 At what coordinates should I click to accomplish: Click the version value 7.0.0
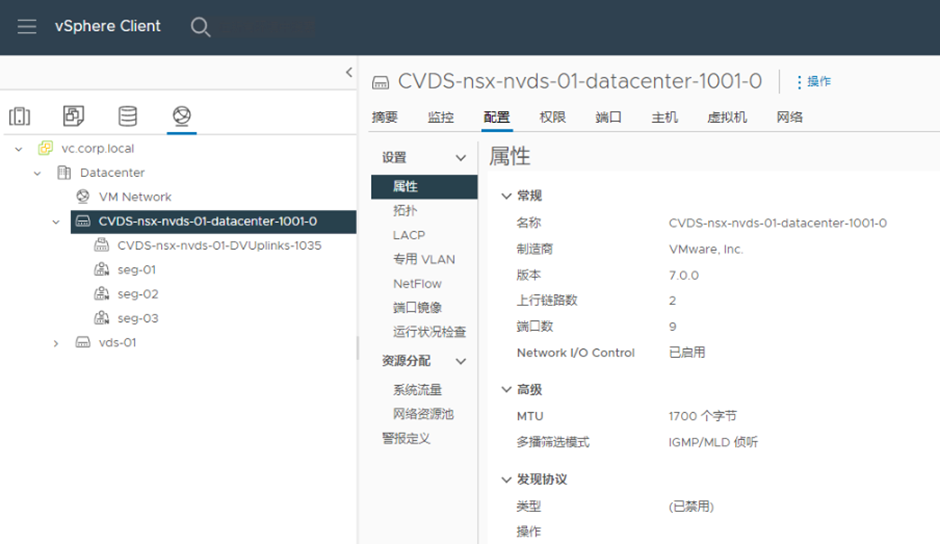pos(683,275)
